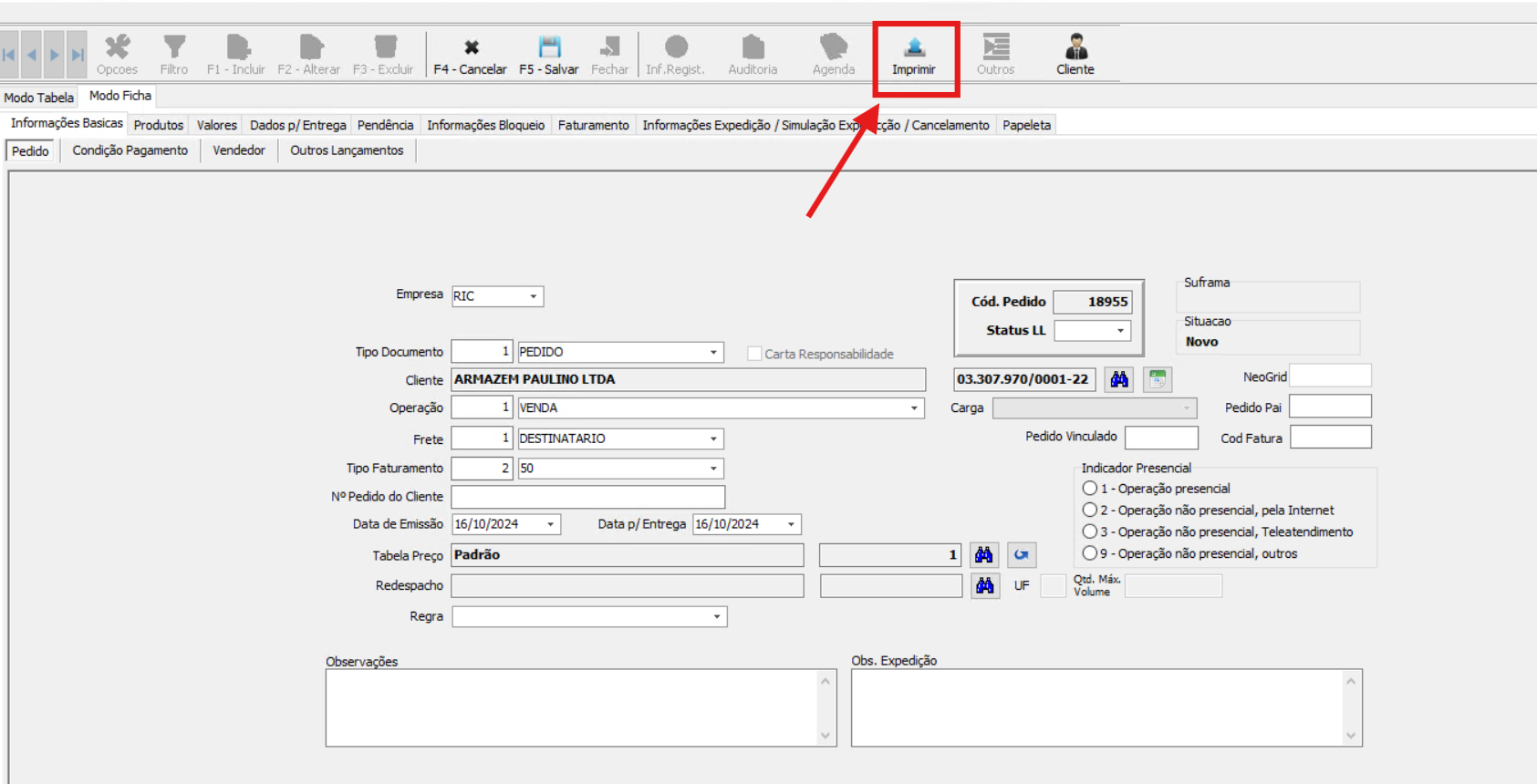Click refresh arrow icon beside Tabela Preço
Screen dimensions: 1537x784
[1022, 555]
